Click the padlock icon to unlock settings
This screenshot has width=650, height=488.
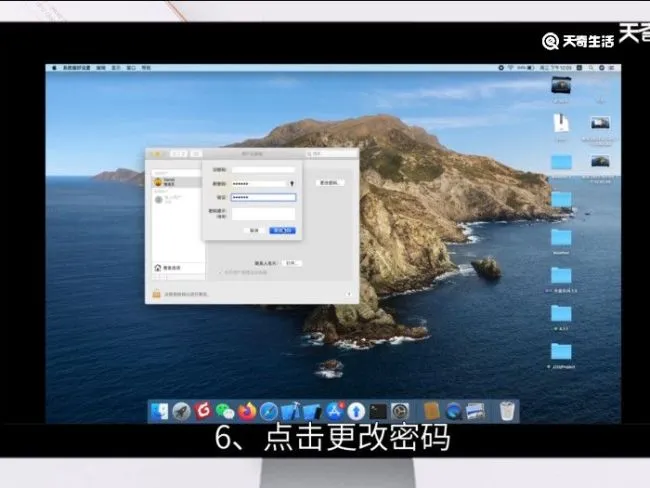tap(156, 294)
